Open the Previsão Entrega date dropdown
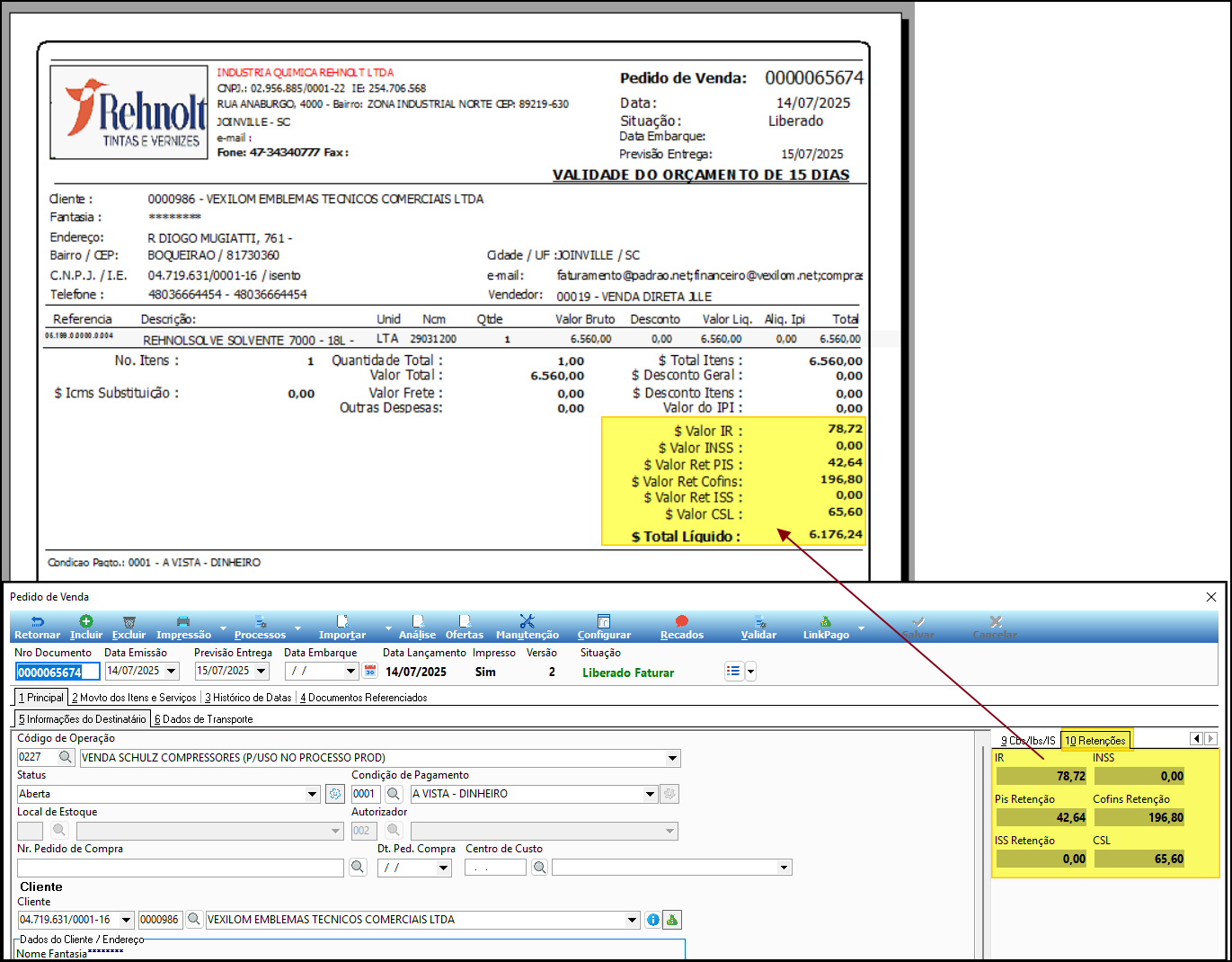1232x962 pixels. [x=261, y=672]
